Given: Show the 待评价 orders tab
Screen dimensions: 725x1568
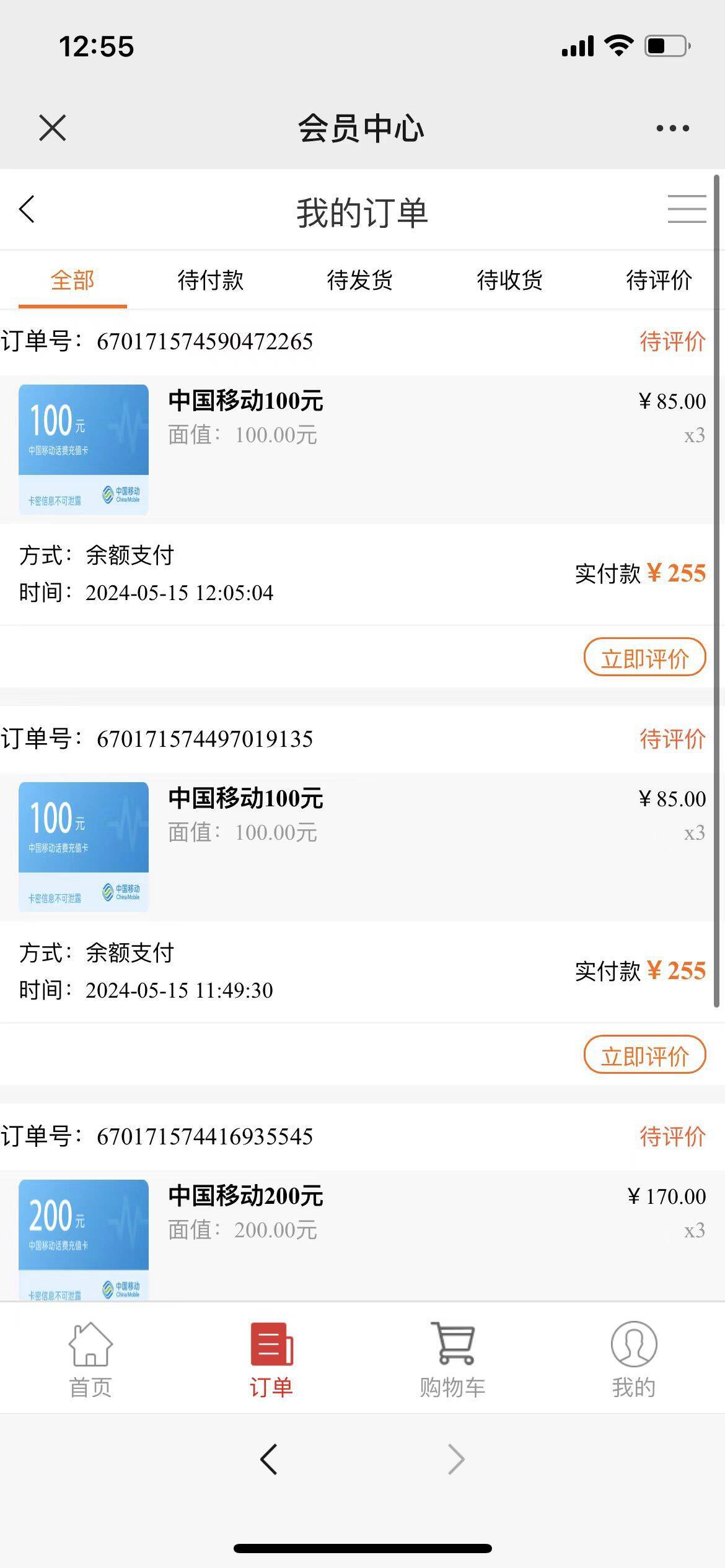Looking at the screenshot, I should [659, 280].
